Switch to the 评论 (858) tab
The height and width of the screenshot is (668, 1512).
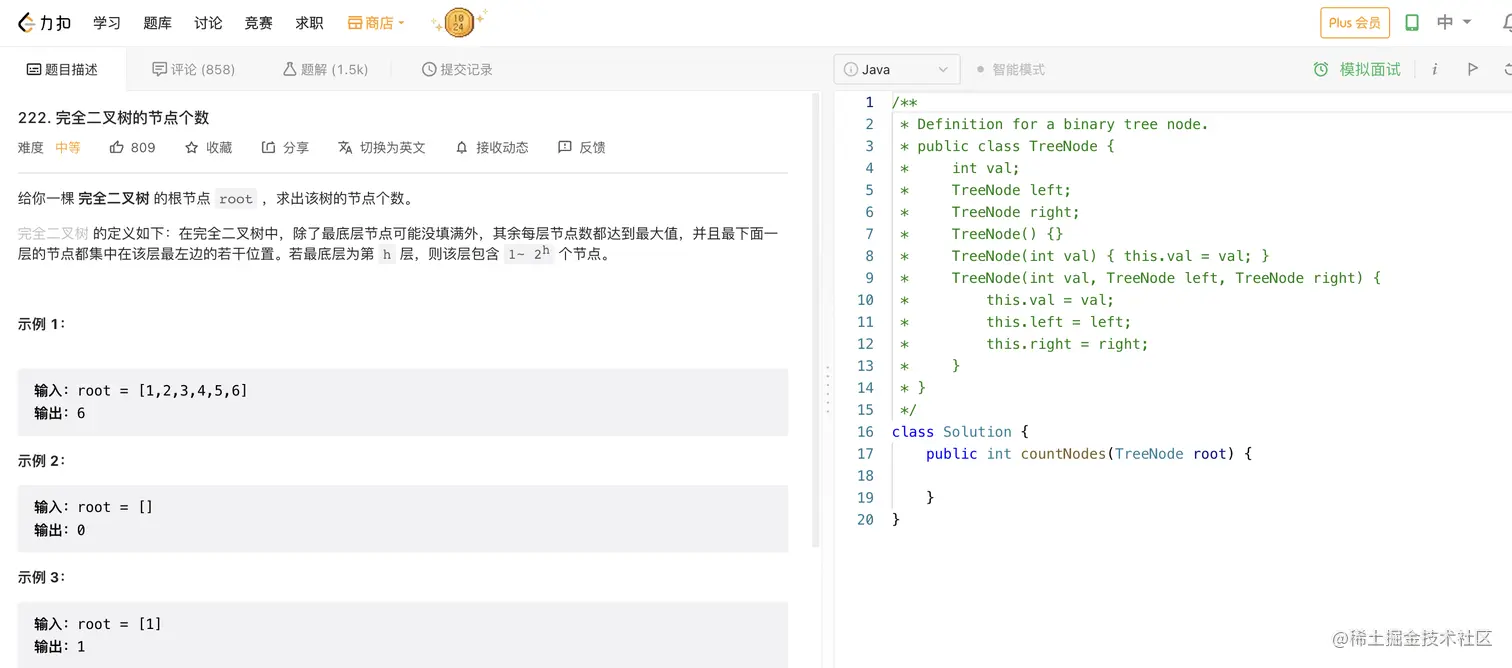[194, 69]
